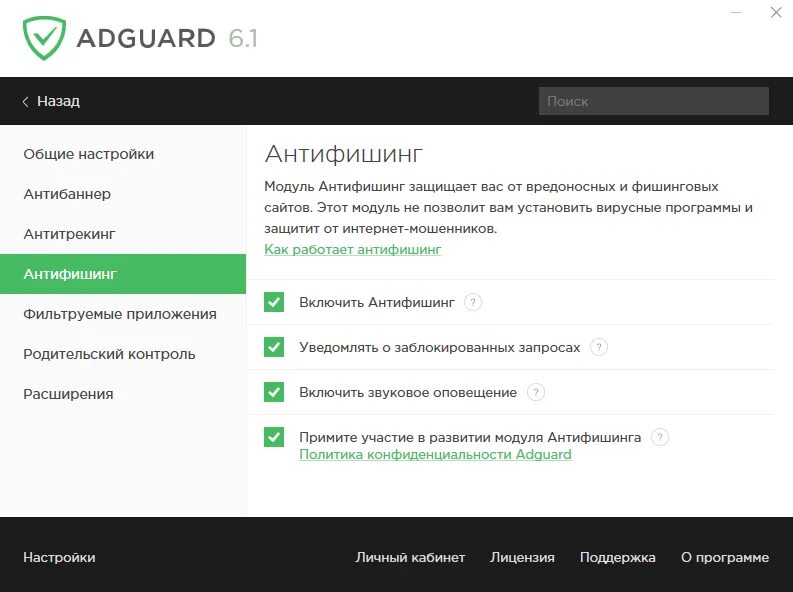Open the Как работает антифишинг link
Image resolution: width=793 pixels, height=592 pixels.
pyautogui.click(x=353, y=249)
